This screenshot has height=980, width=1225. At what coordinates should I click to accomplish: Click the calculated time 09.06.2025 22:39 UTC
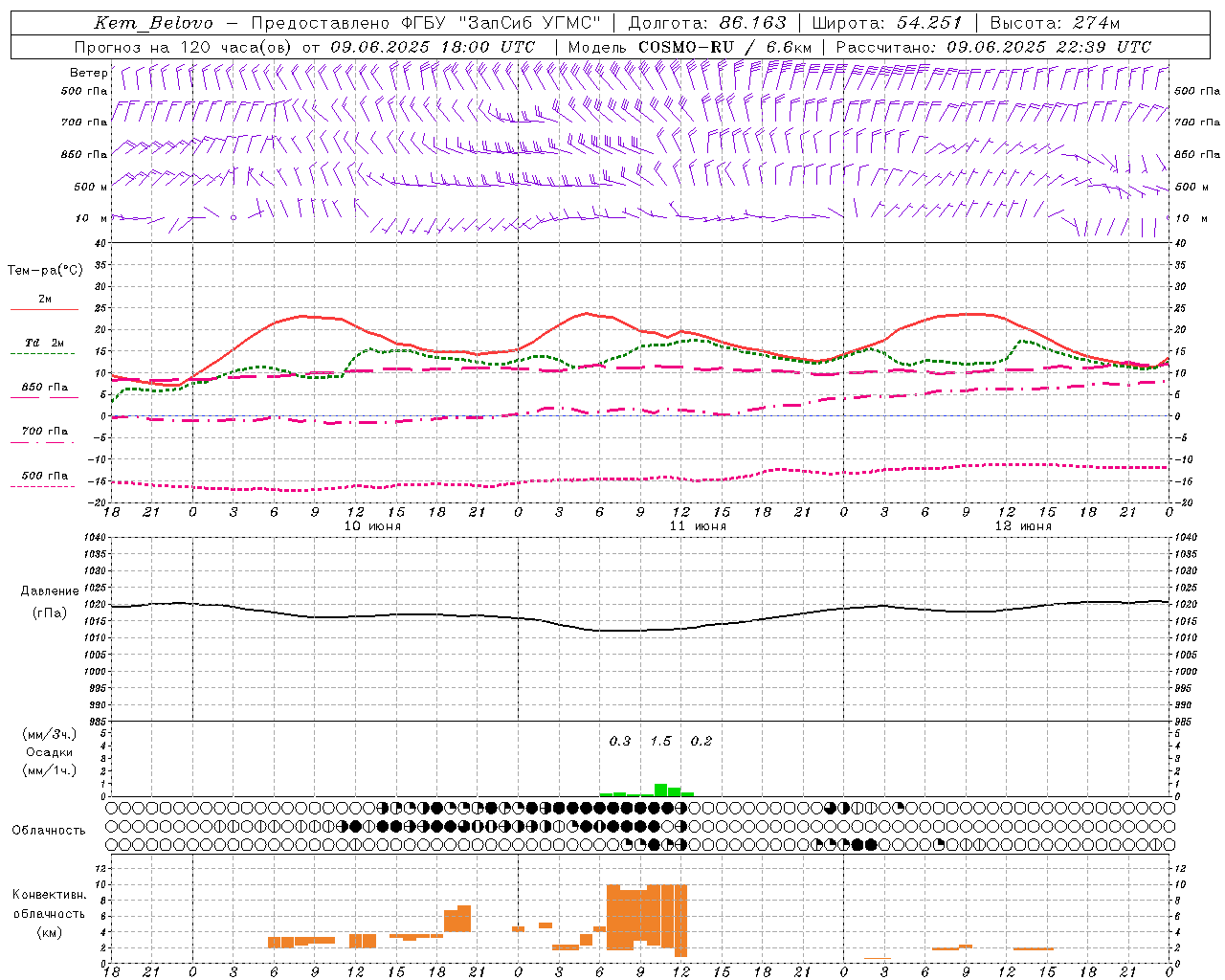click(1049, 47)
